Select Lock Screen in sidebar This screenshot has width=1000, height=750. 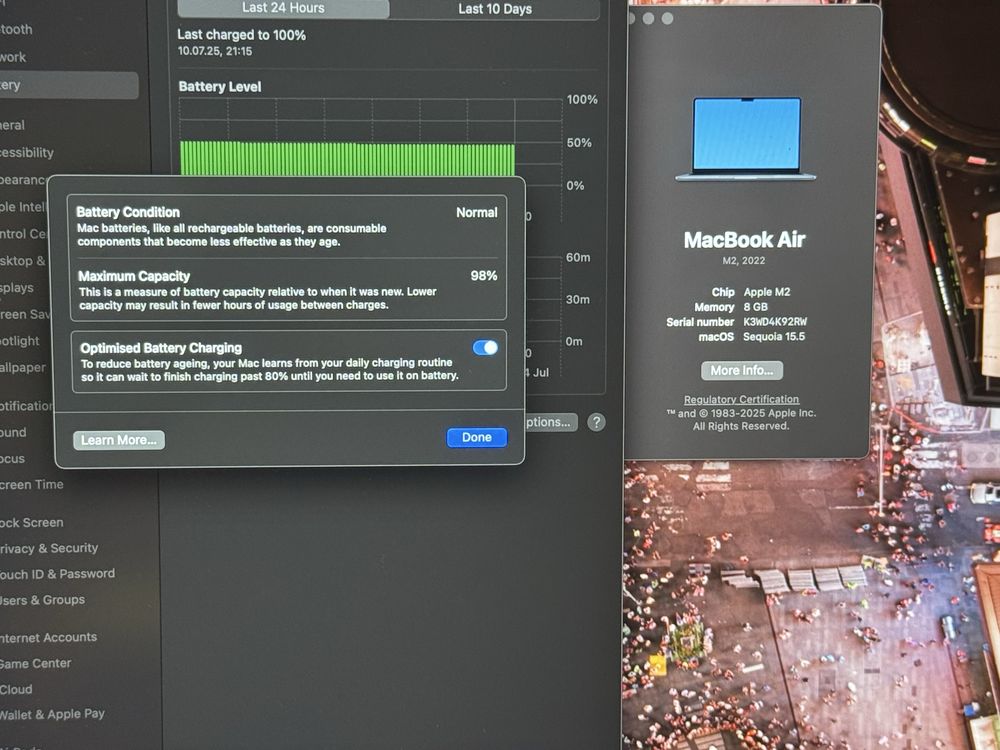pos(32,522)
